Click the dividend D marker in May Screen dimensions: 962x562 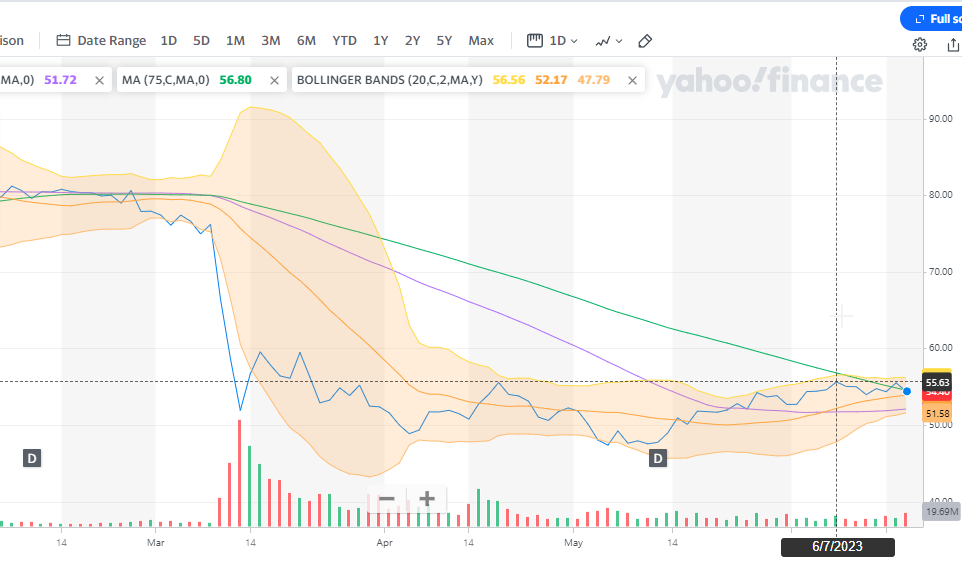pos(658,458)
